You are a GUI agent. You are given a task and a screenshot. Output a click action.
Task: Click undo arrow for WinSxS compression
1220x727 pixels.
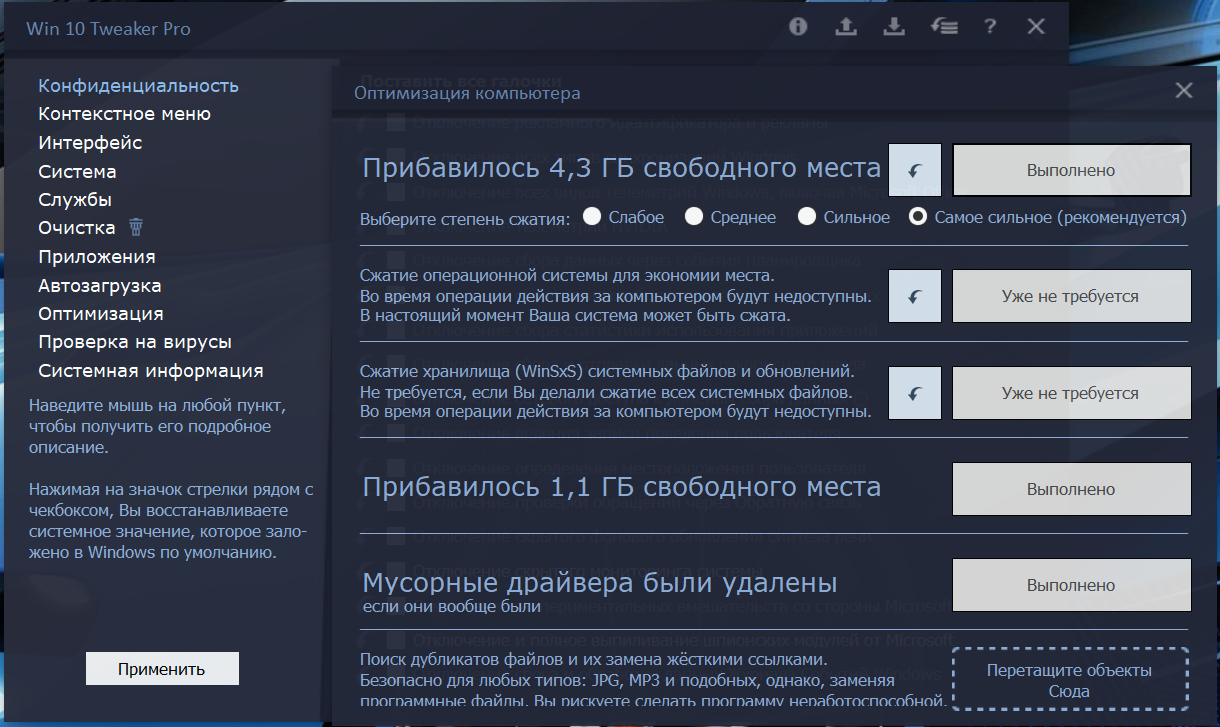point(915,393)
